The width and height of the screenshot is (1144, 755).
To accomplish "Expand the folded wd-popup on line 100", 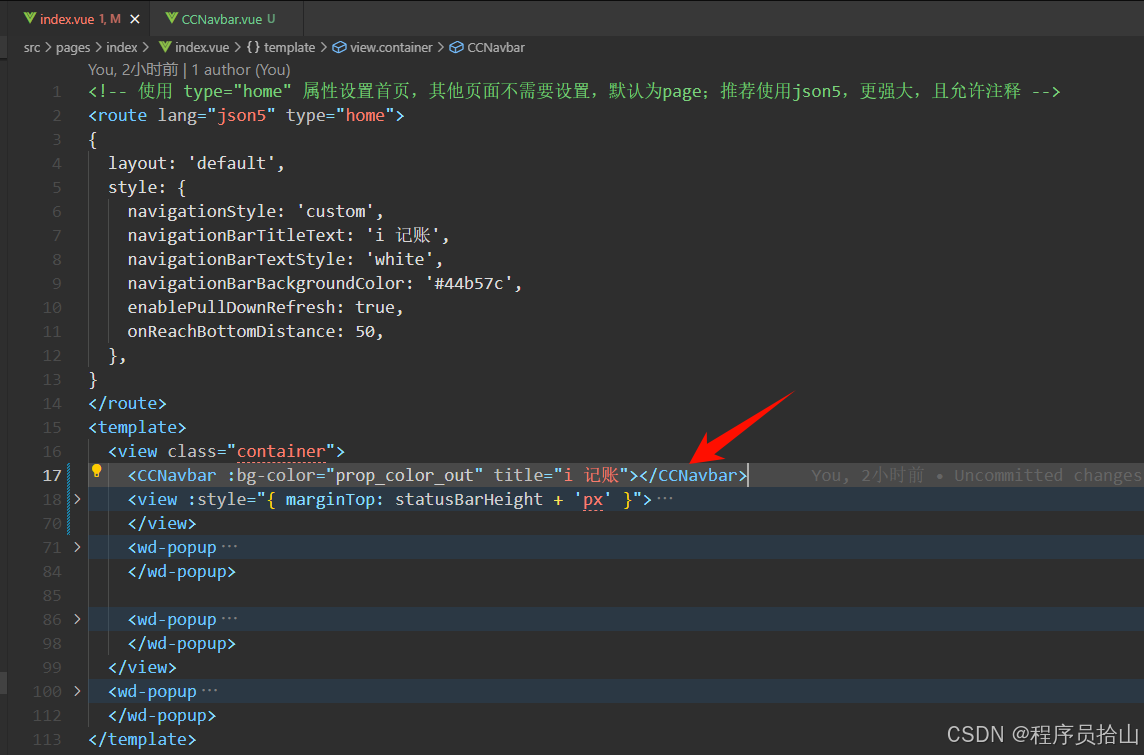I will [x=77, y=691].
